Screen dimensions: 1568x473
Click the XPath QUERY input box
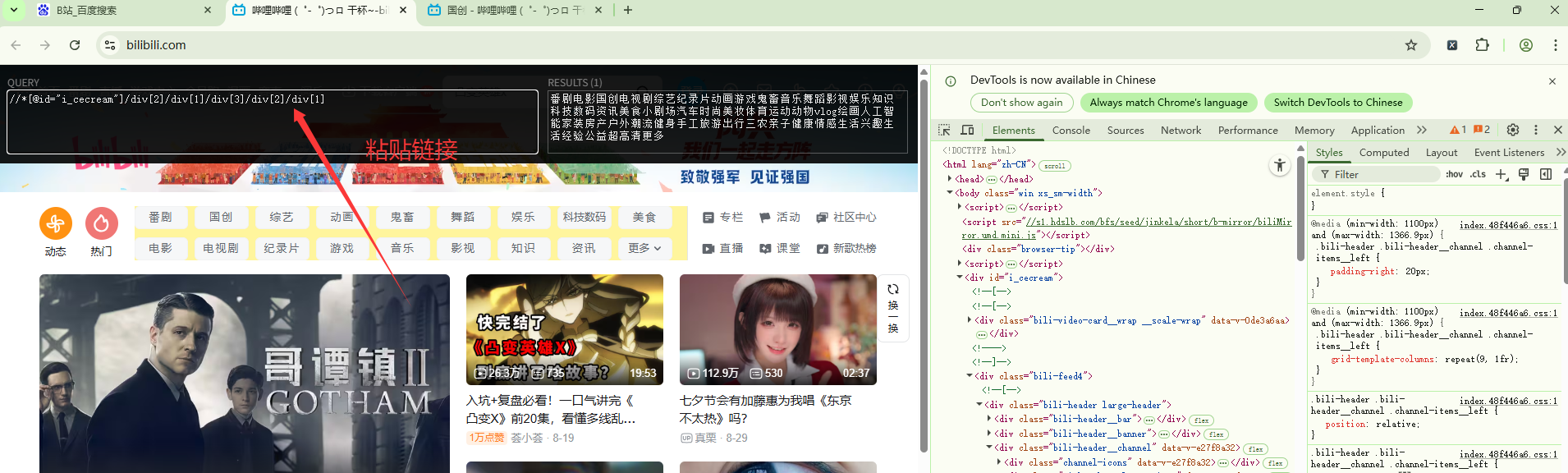pos(273,122)
